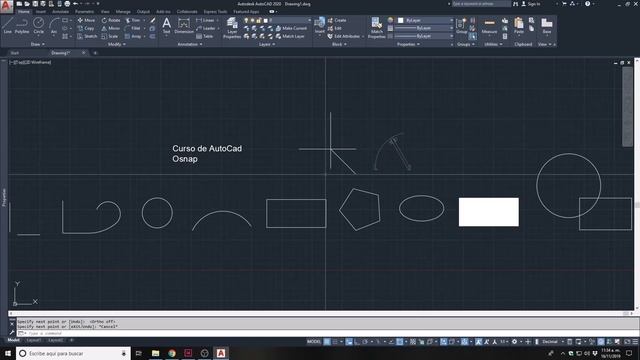Viewport: 640px width, 360px height.
Task: Click the object color swatch
Action: [x=401, y=20]
